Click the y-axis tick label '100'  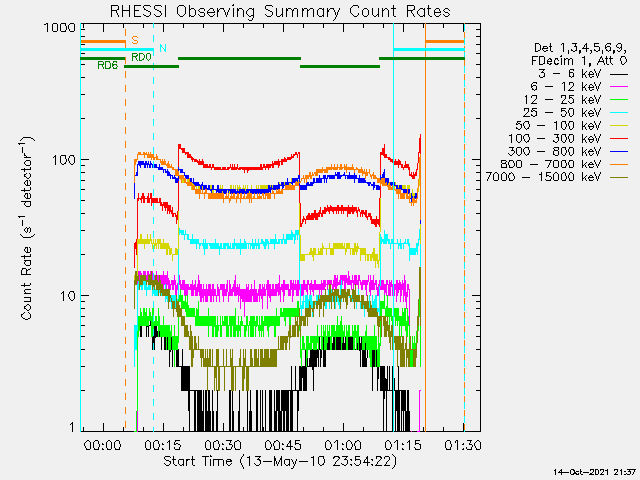point(64,160)
